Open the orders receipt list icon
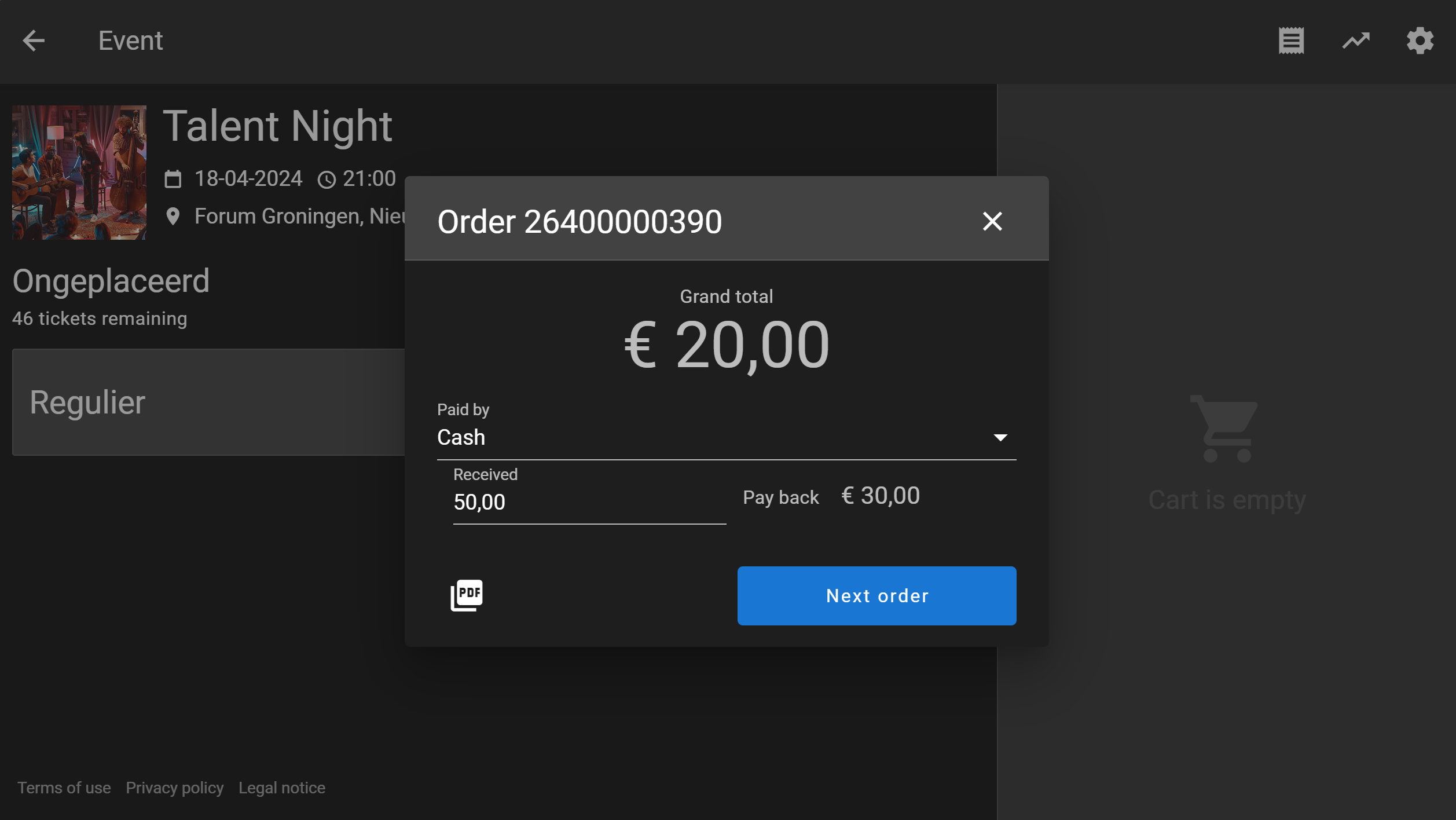 click(x=1291, y=41)
